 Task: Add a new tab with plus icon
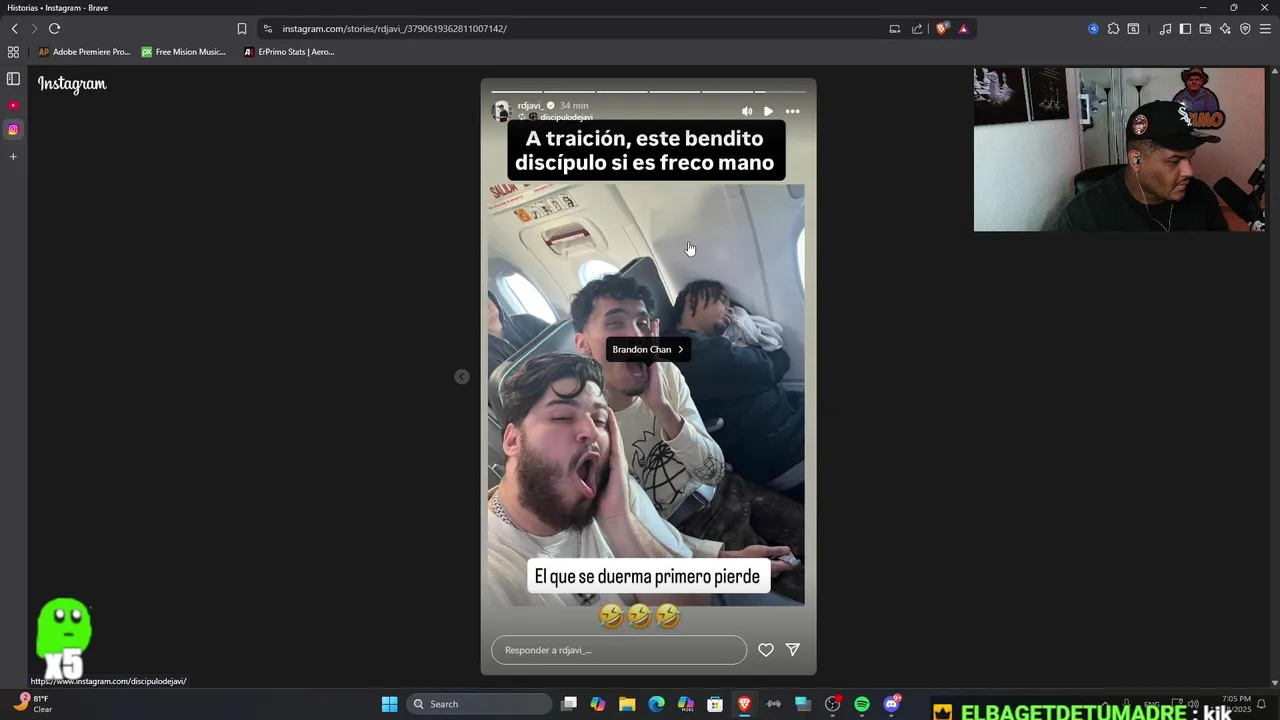[13, 156]
